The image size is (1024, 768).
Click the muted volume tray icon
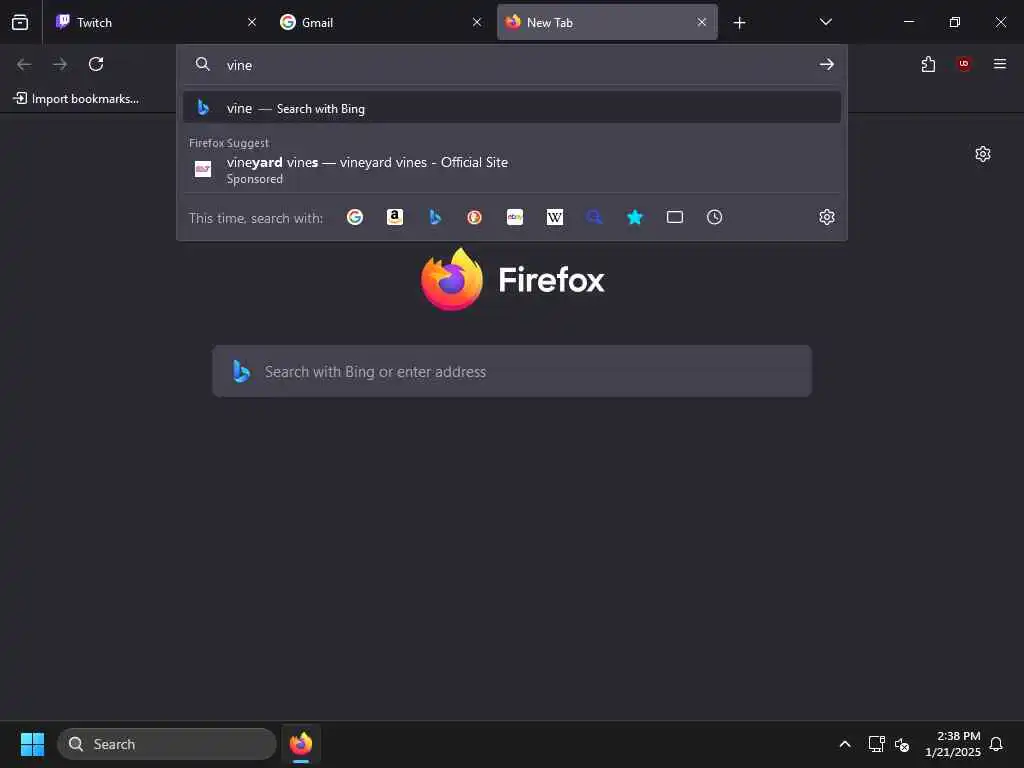(902, 744)
